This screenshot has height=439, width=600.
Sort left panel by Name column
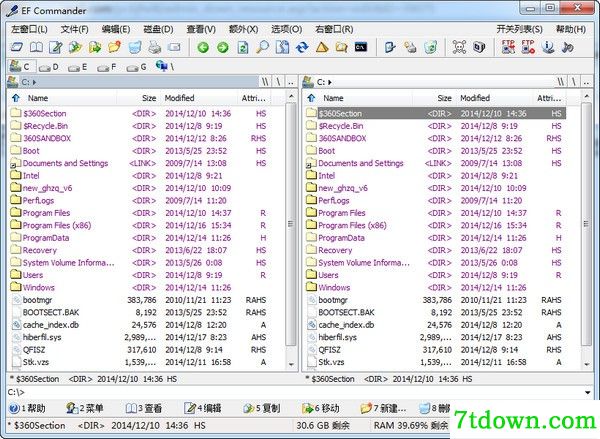pos(69,98)
